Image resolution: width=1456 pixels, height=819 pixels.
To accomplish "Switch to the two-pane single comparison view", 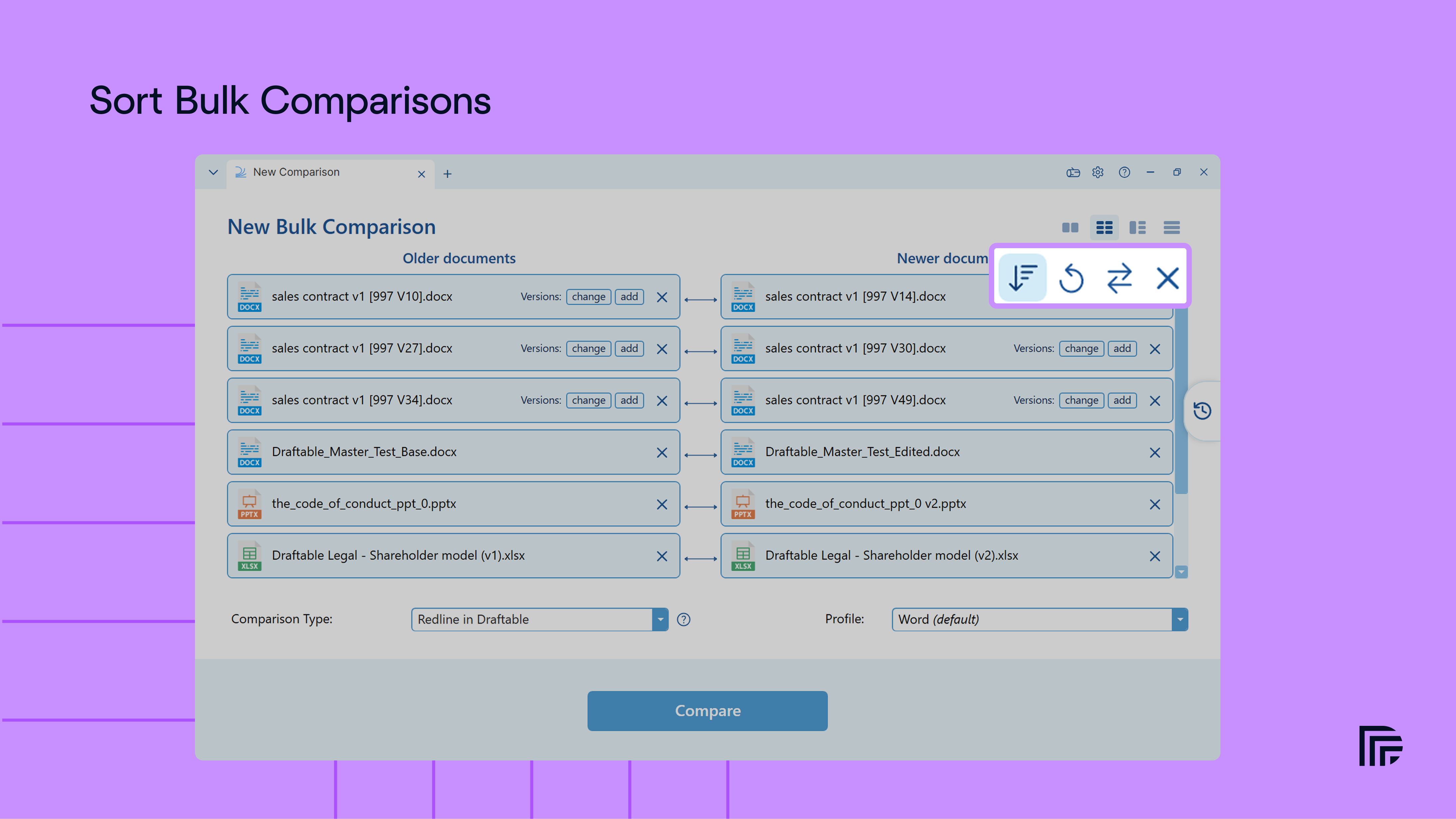I will (1070, 228).
